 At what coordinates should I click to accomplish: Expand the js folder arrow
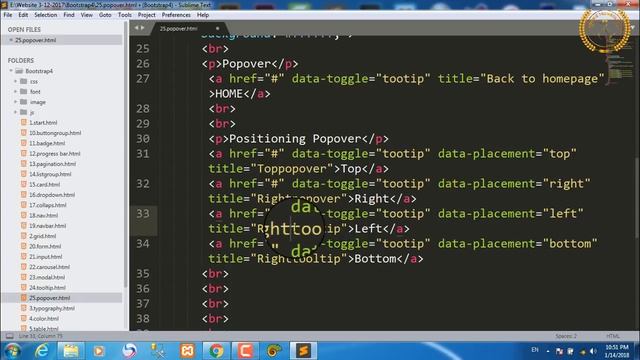16,112
